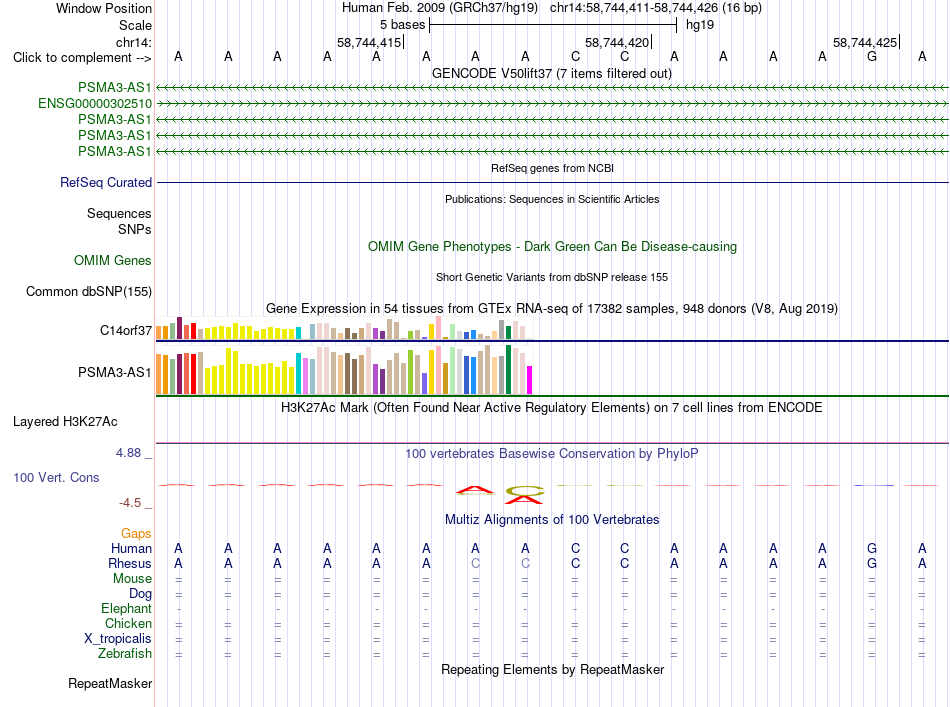Click the 4.88 PhyloP upper scale value
Screen dimensions: 950x707
(x=128, y=453)
